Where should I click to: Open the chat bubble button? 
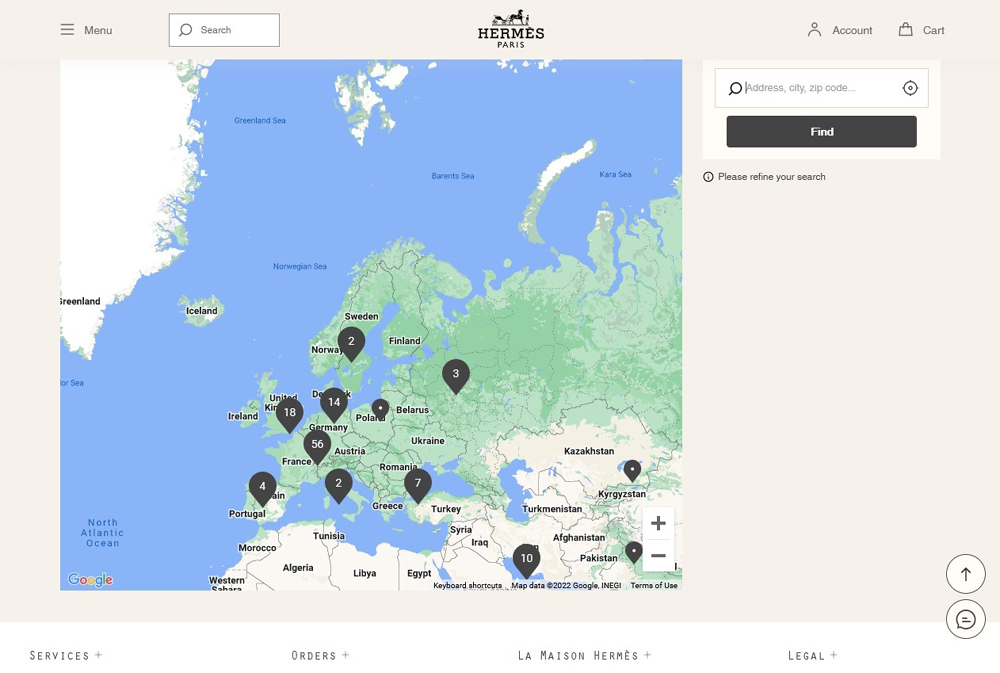[x=965, y=620]
